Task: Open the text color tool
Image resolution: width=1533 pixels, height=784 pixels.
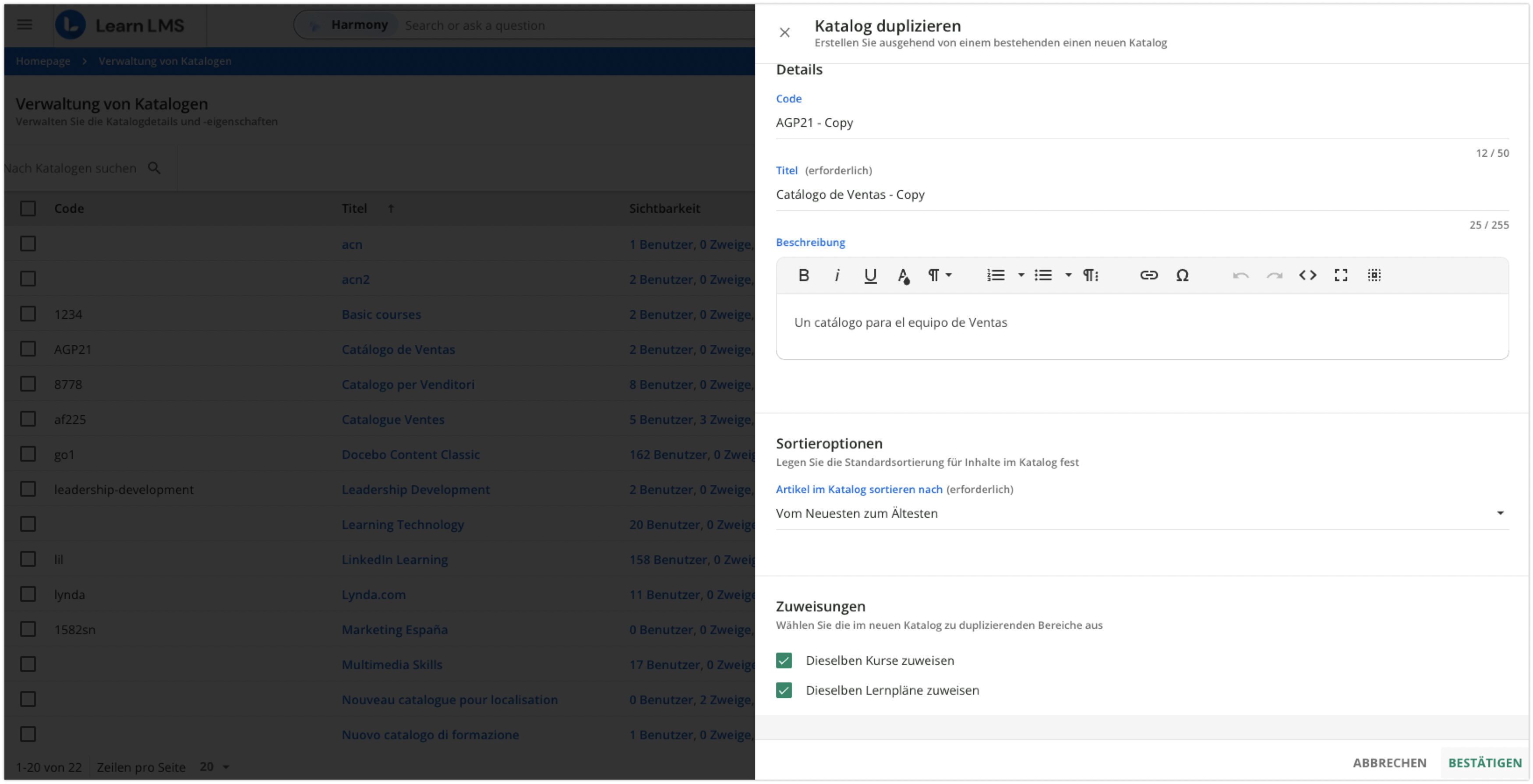Action: 903,275
